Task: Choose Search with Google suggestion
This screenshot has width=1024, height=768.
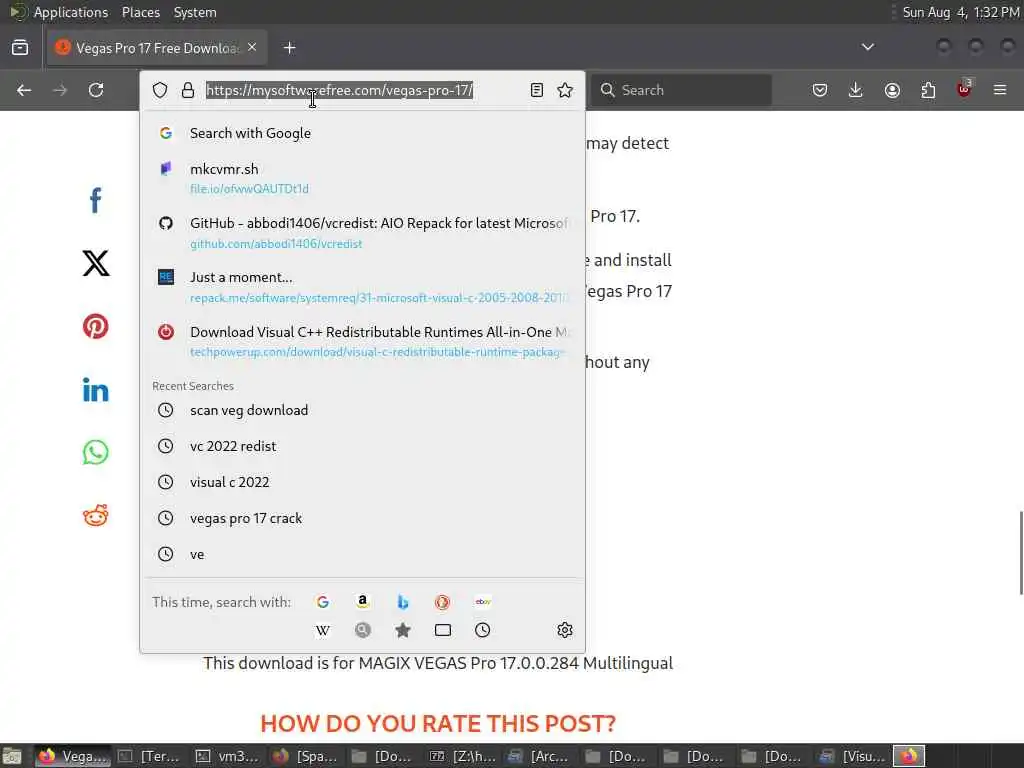Action: (x=362, y=133)
